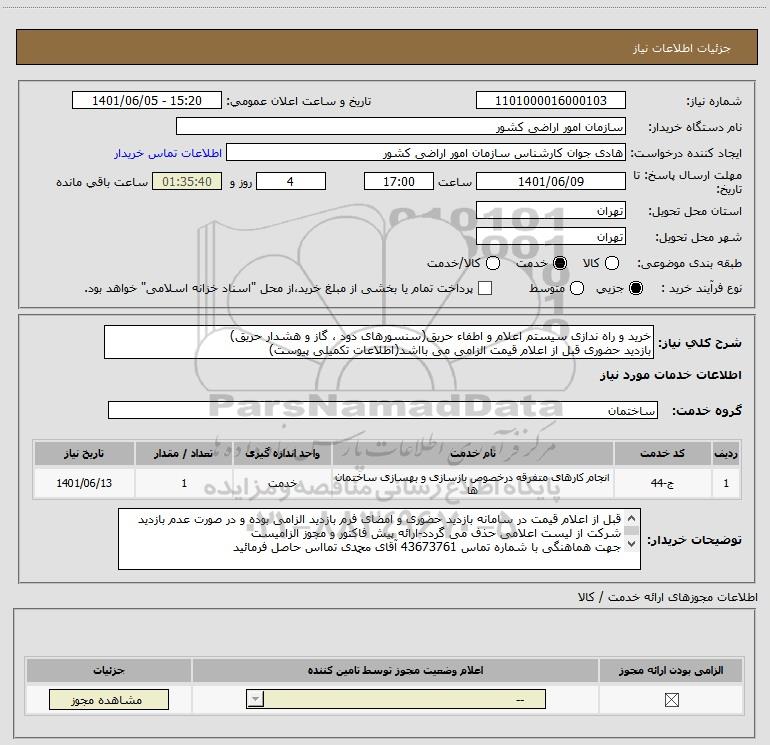The width and height of the screenshot is (770, 745).
Task: Click the گروه خدمت field ساختمان
Action: pos(383,410)
